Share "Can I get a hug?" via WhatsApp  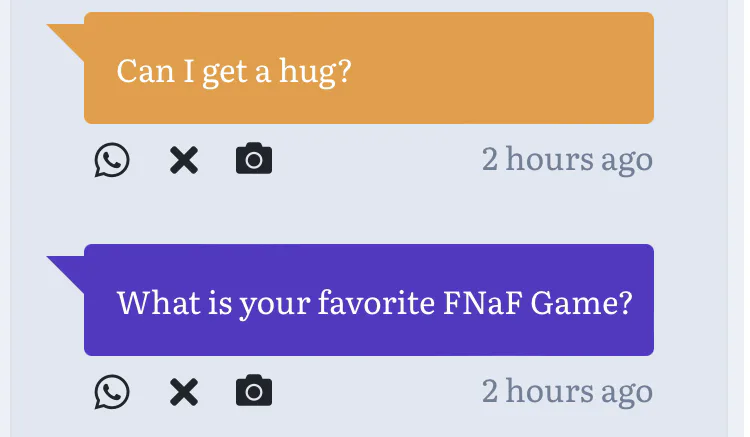click(112, 160)
